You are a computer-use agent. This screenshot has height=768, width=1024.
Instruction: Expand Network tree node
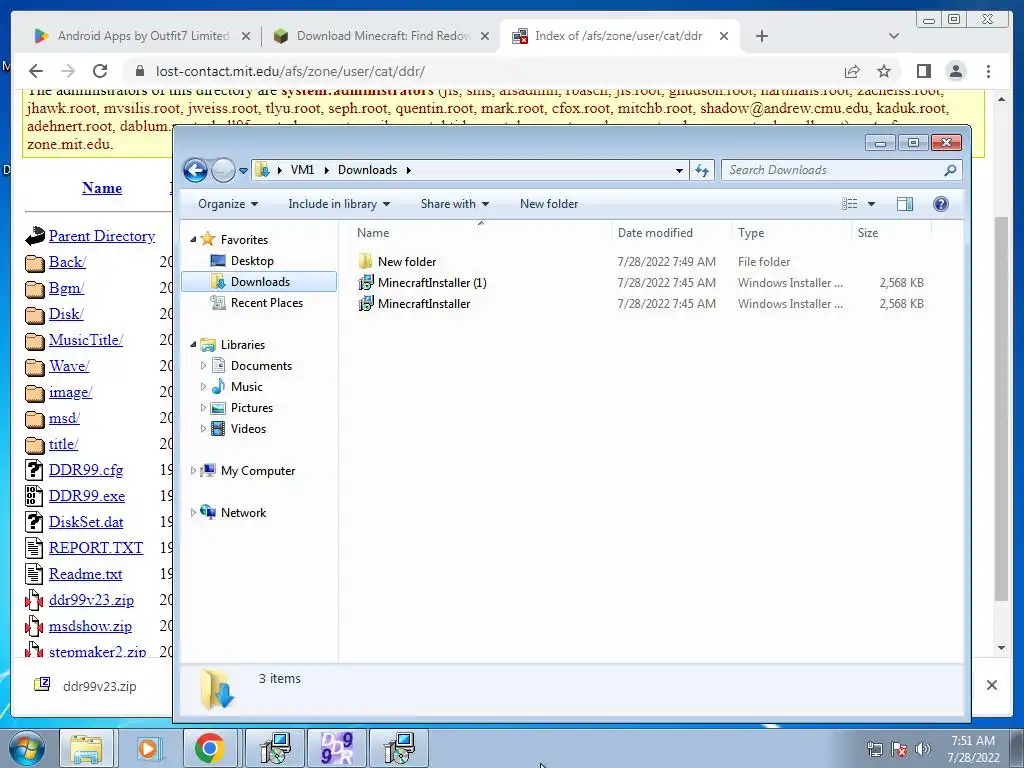tap(193, 513)
